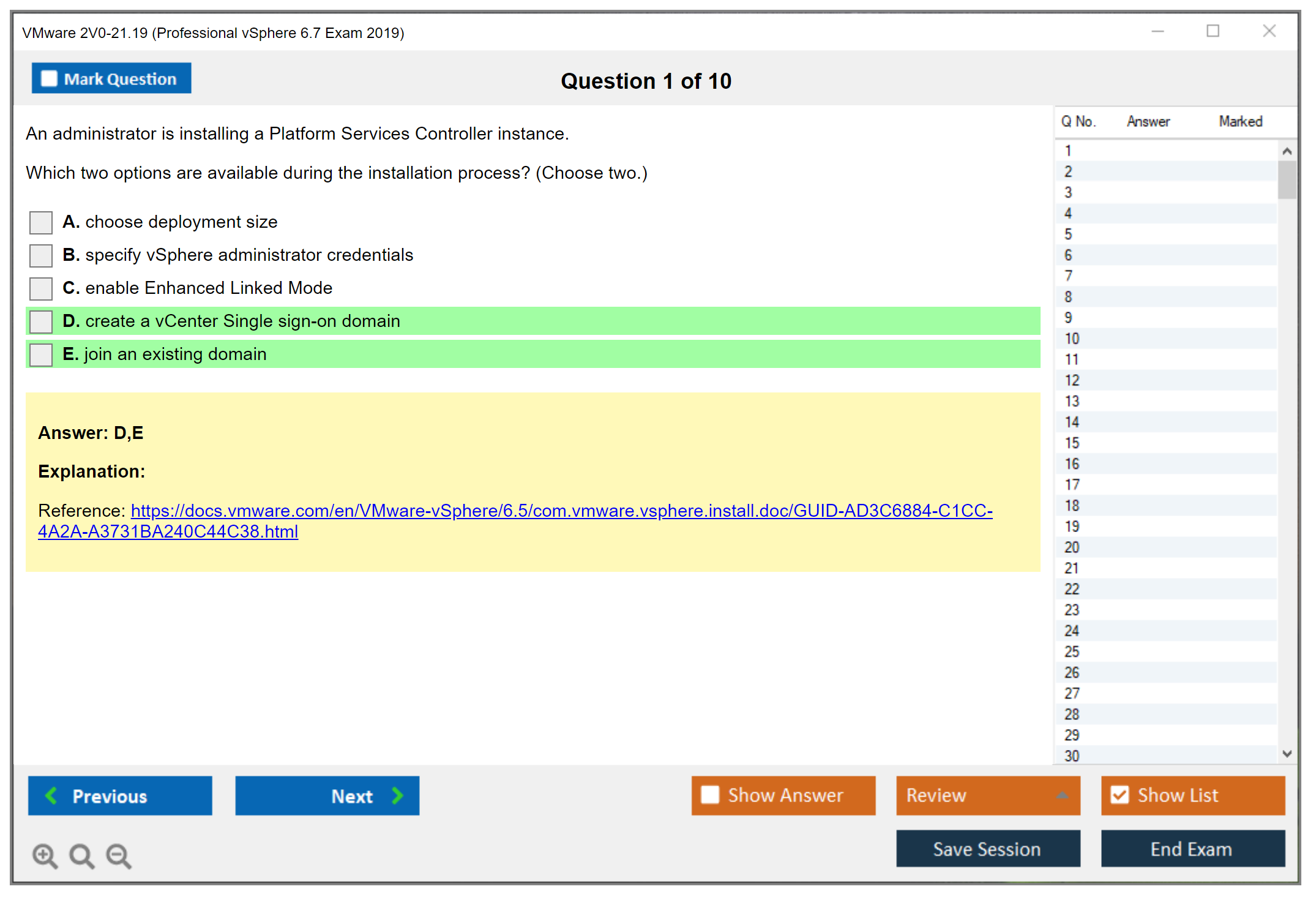Screen dimensions: 1316x900
Task: Uncheck the Show List option
Action: click(1120, 795)
